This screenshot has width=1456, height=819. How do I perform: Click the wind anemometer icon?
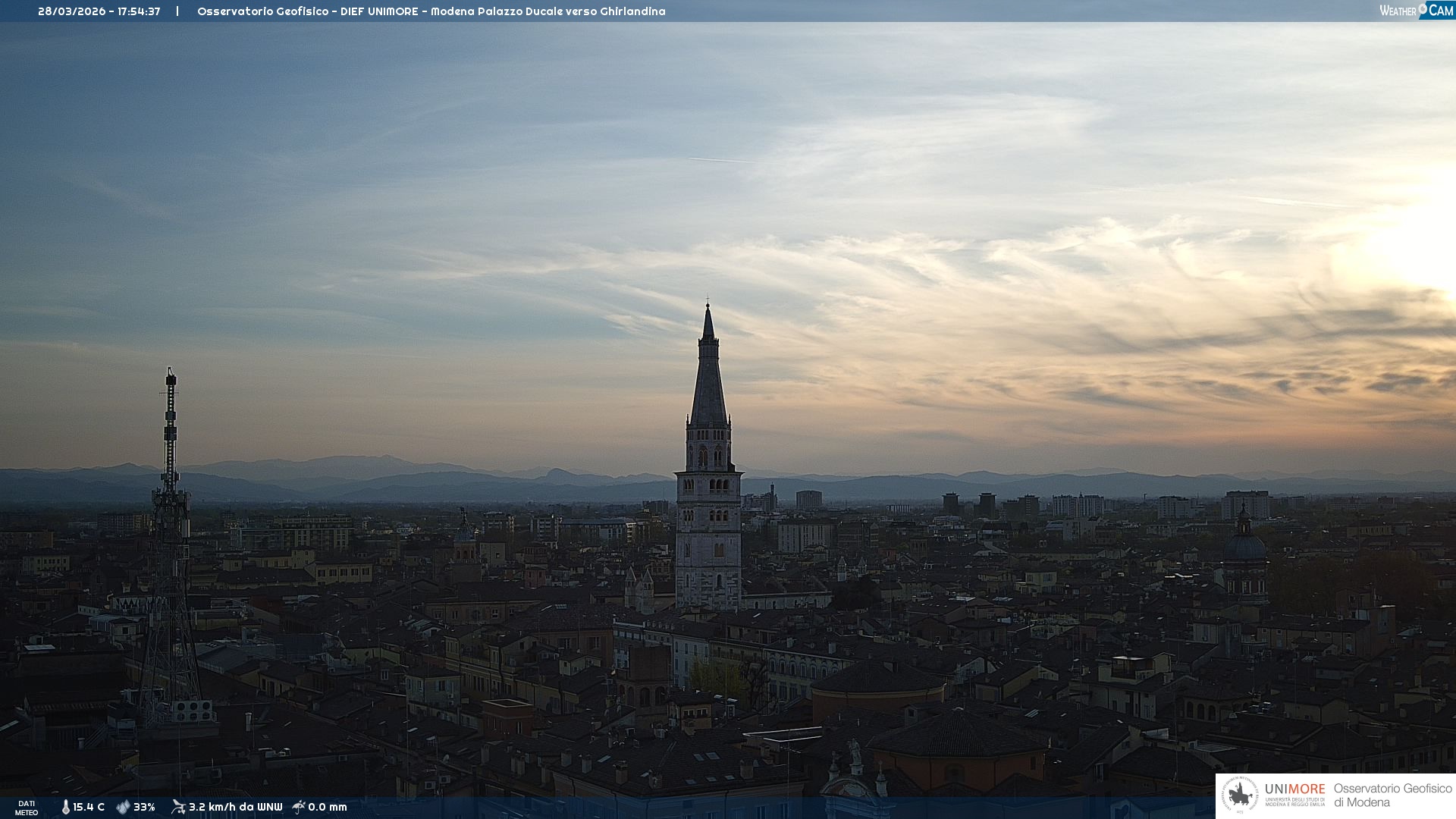(x=178, y=807)
